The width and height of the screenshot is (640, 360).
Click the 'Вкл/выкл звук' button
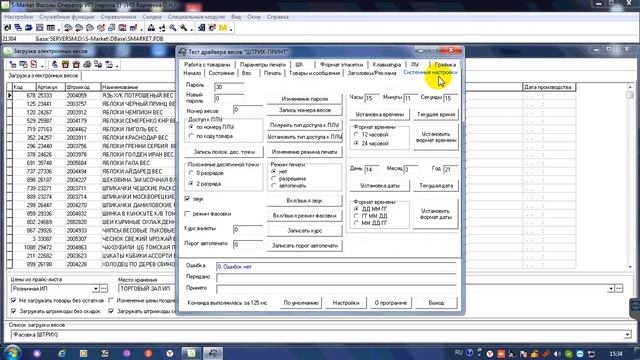304,201
